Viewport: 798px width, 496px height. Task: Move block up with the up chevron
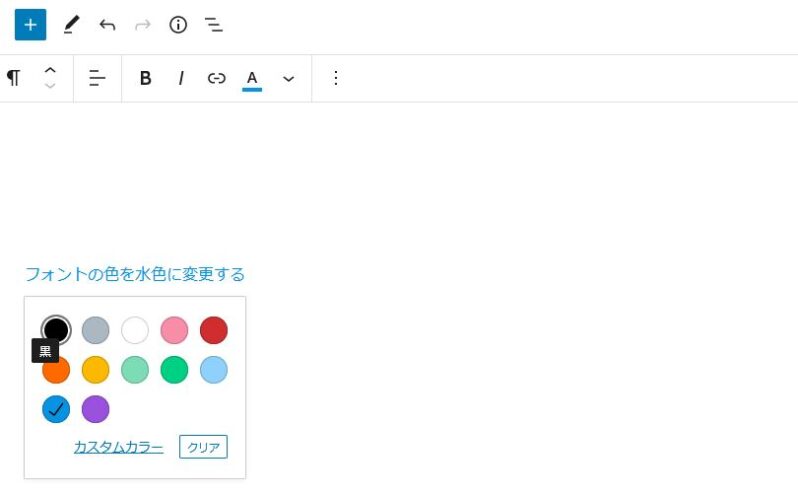click(x=50, y=70)
